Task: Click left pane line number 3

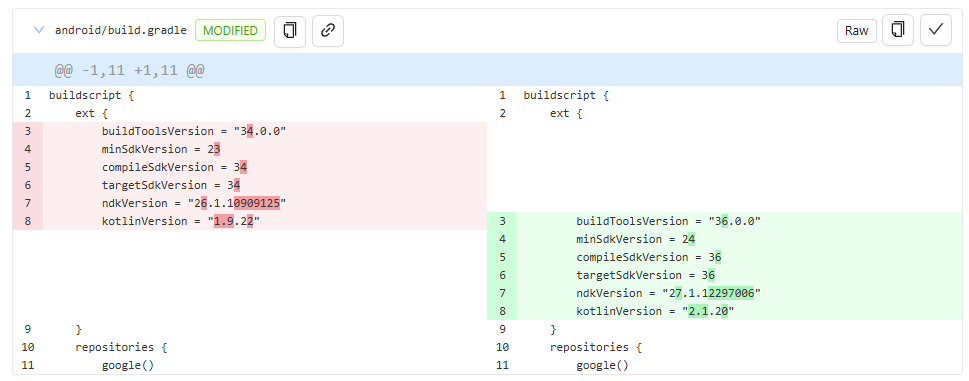Action: tap(28, 131)
